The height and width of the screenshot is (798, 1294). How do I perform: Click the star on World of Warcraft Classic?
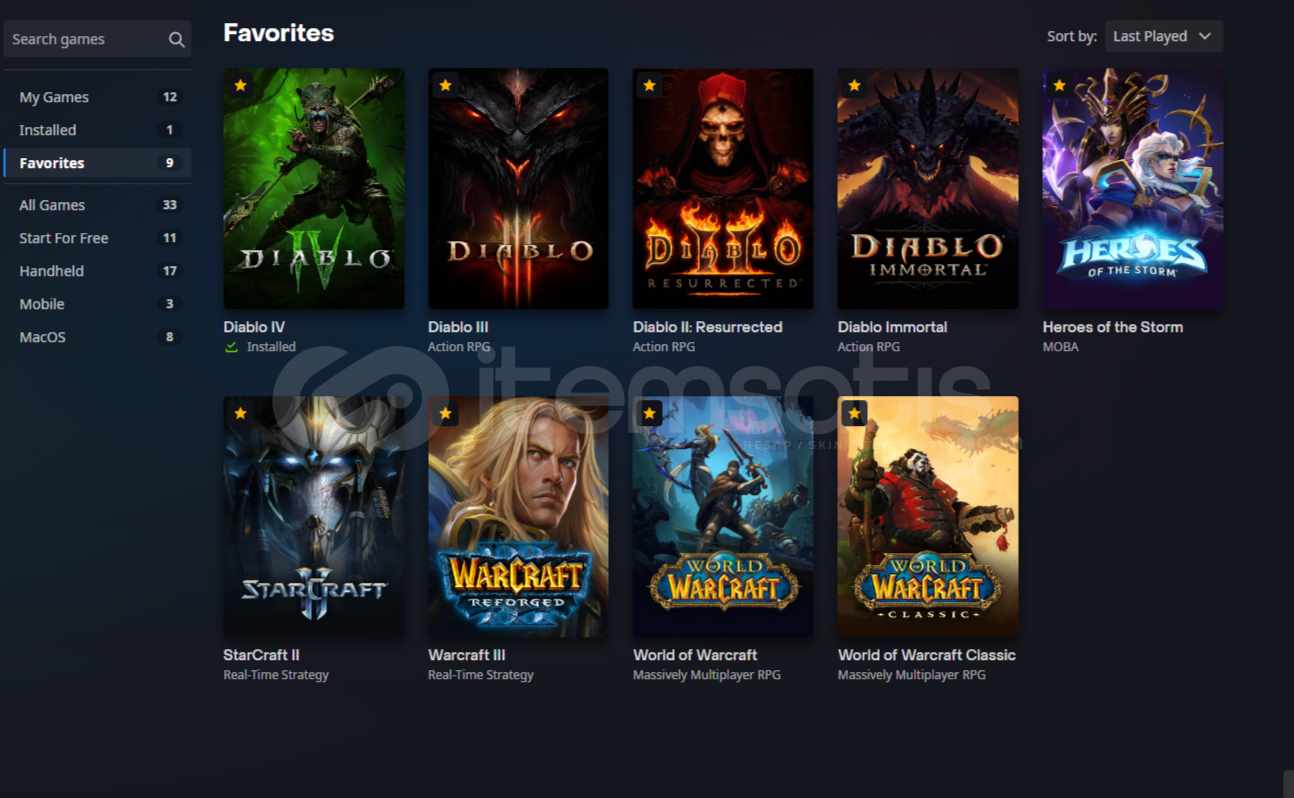[854, 413]
